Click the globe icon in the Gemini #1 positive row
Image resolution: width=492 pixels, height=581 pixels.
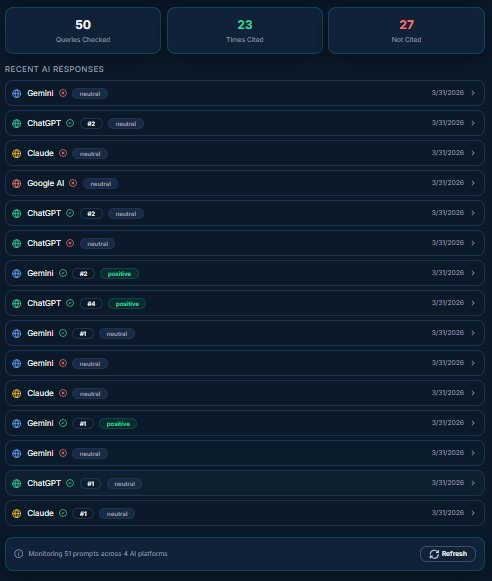(17, 424)
